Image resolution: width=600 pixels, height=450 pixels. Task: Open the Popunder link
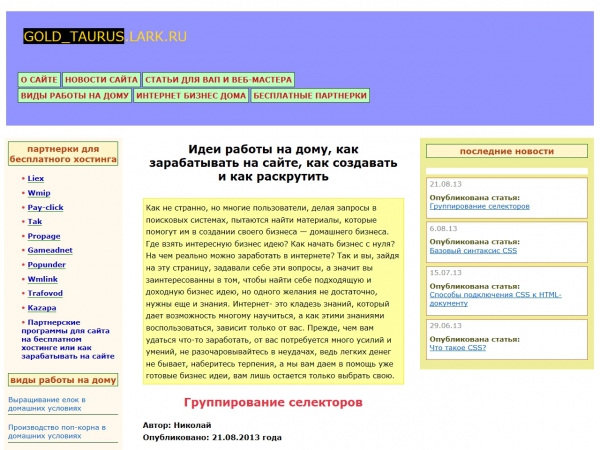point(46,265)
